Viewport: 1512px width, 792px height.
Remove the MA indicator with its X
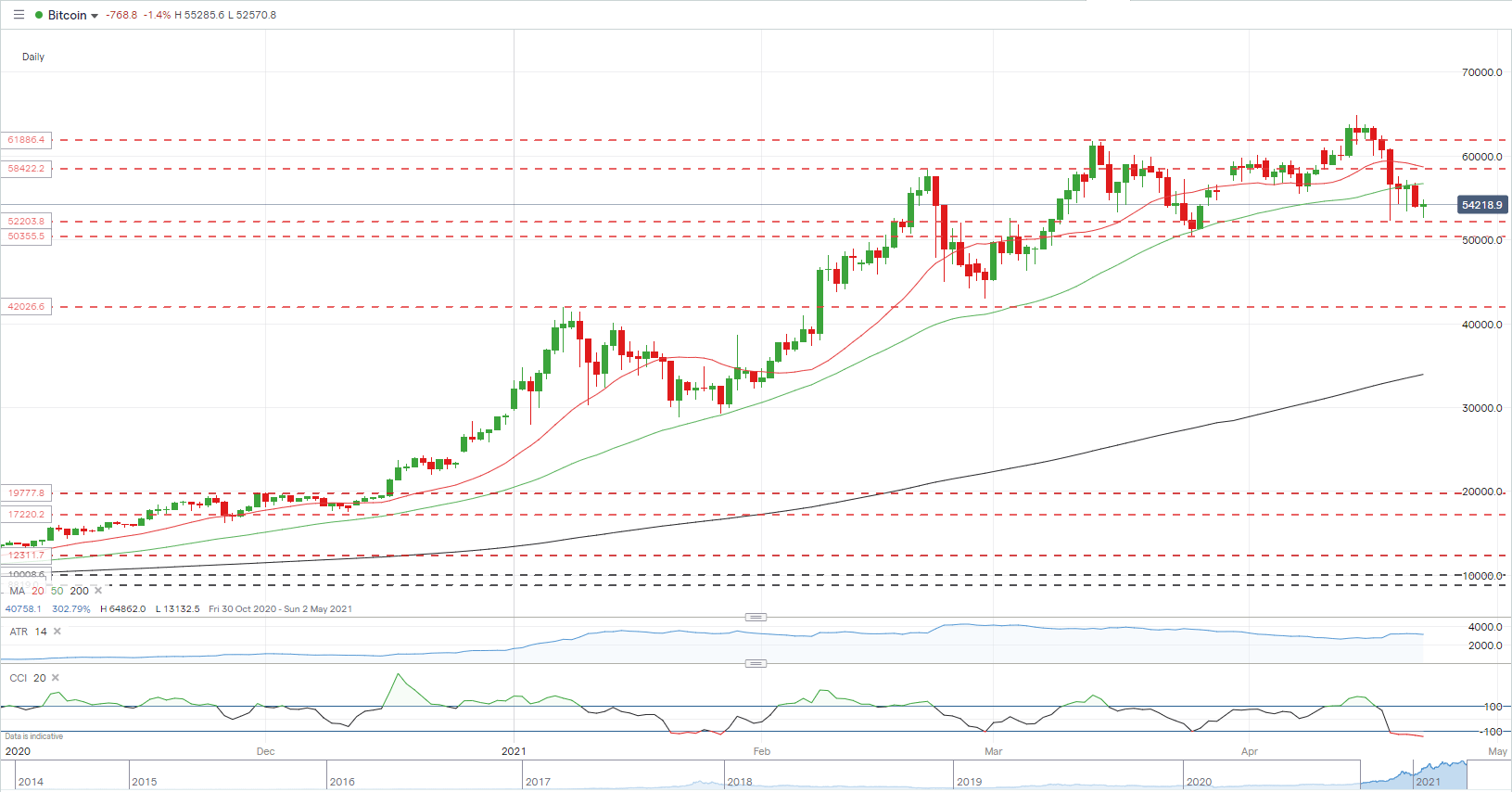[x=98, y=591]
